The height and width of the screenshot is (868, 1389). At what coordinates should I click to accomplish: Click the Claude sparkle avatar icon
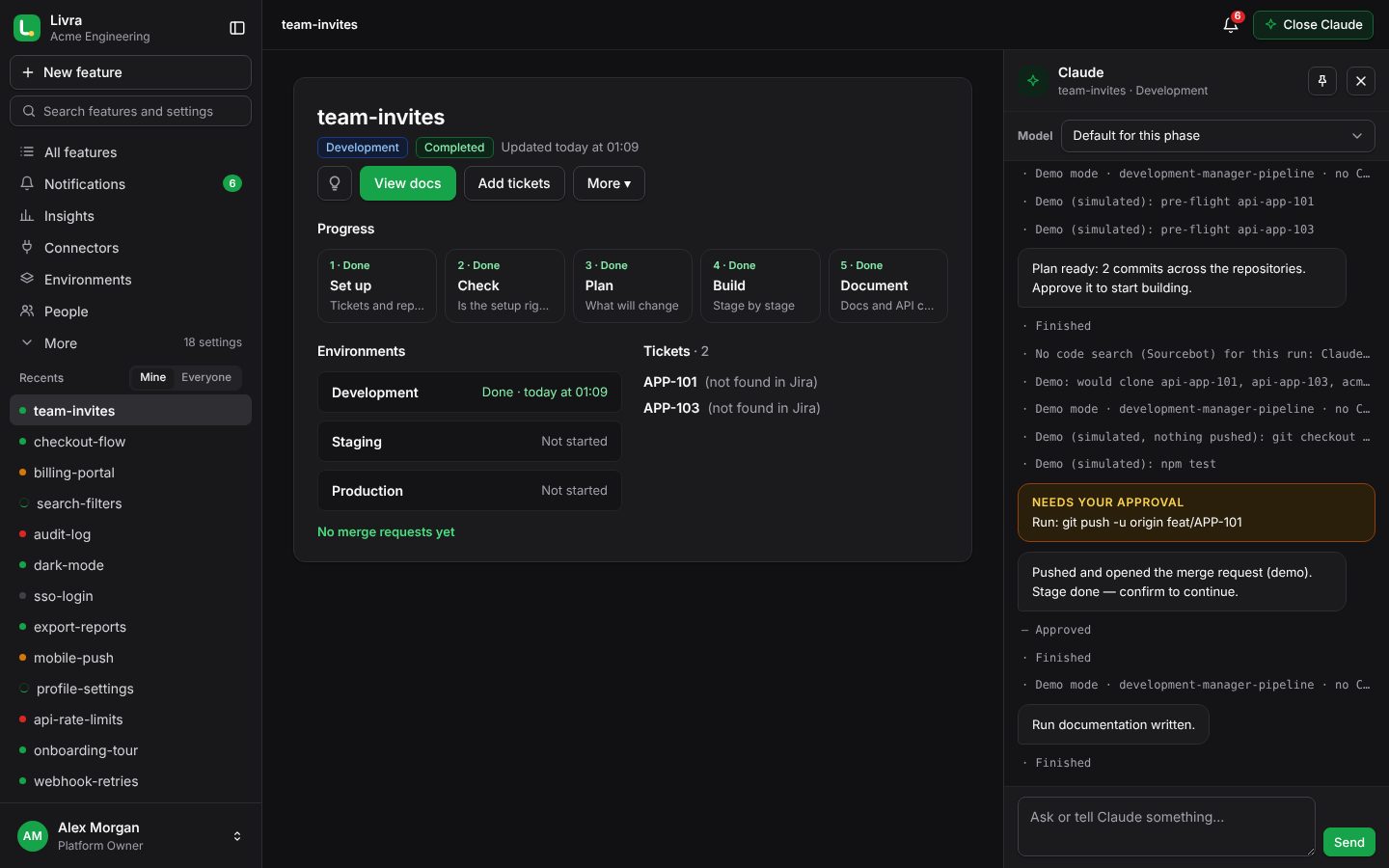[1033, 81]
